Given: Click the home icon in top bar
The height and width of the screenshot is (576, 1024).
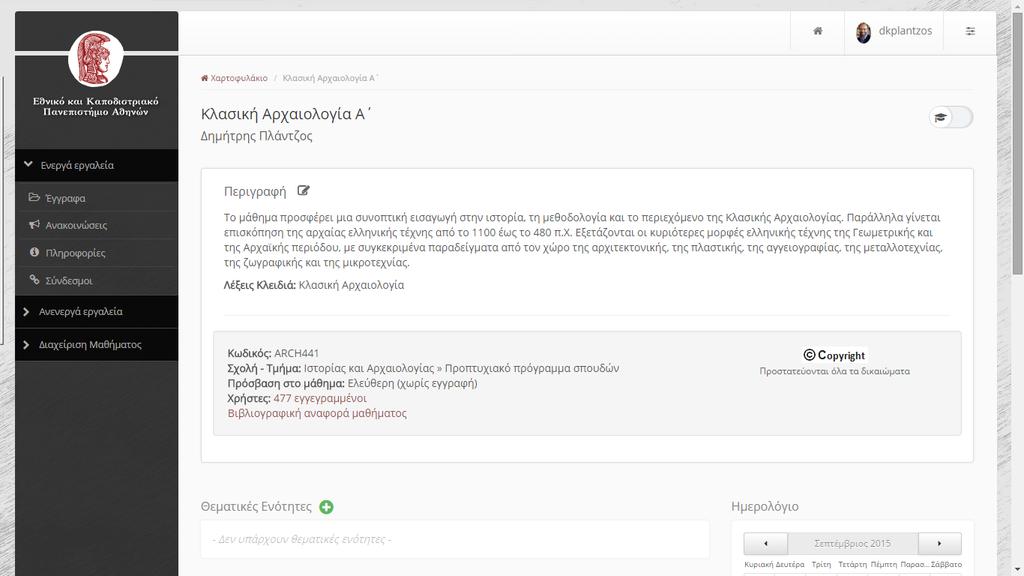Looking at the screenshot, I should click(818, 31).
